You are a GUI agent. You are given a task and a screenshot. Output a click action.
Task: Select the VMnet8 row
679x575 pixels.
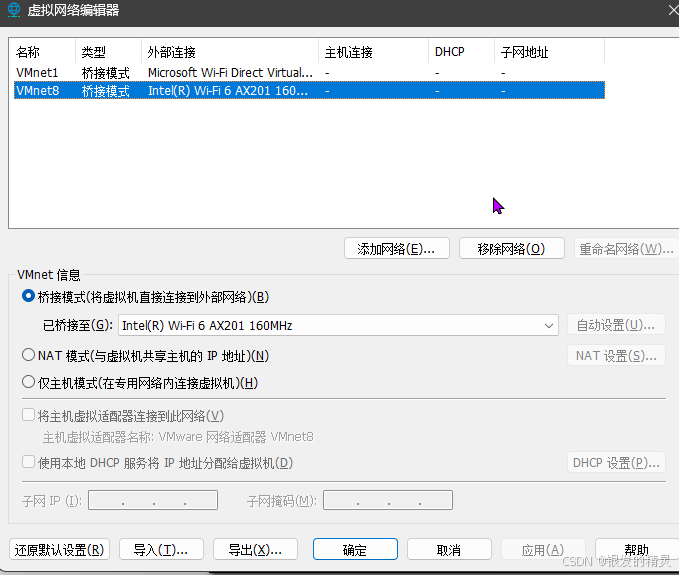click(309, 90)
